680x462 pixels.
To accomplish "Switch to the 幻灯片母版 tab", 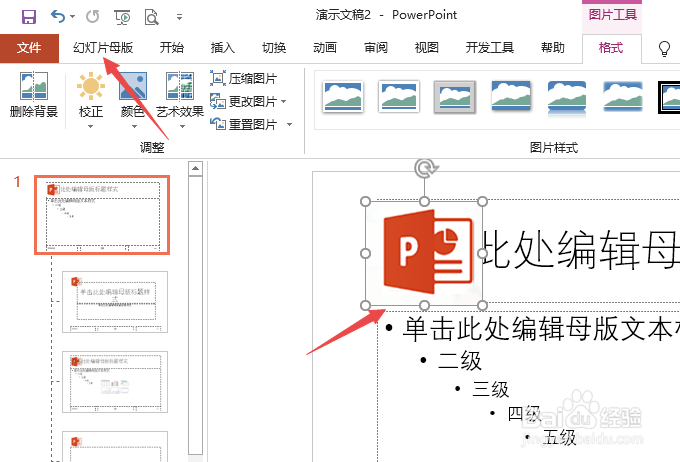I will (103, 48).
